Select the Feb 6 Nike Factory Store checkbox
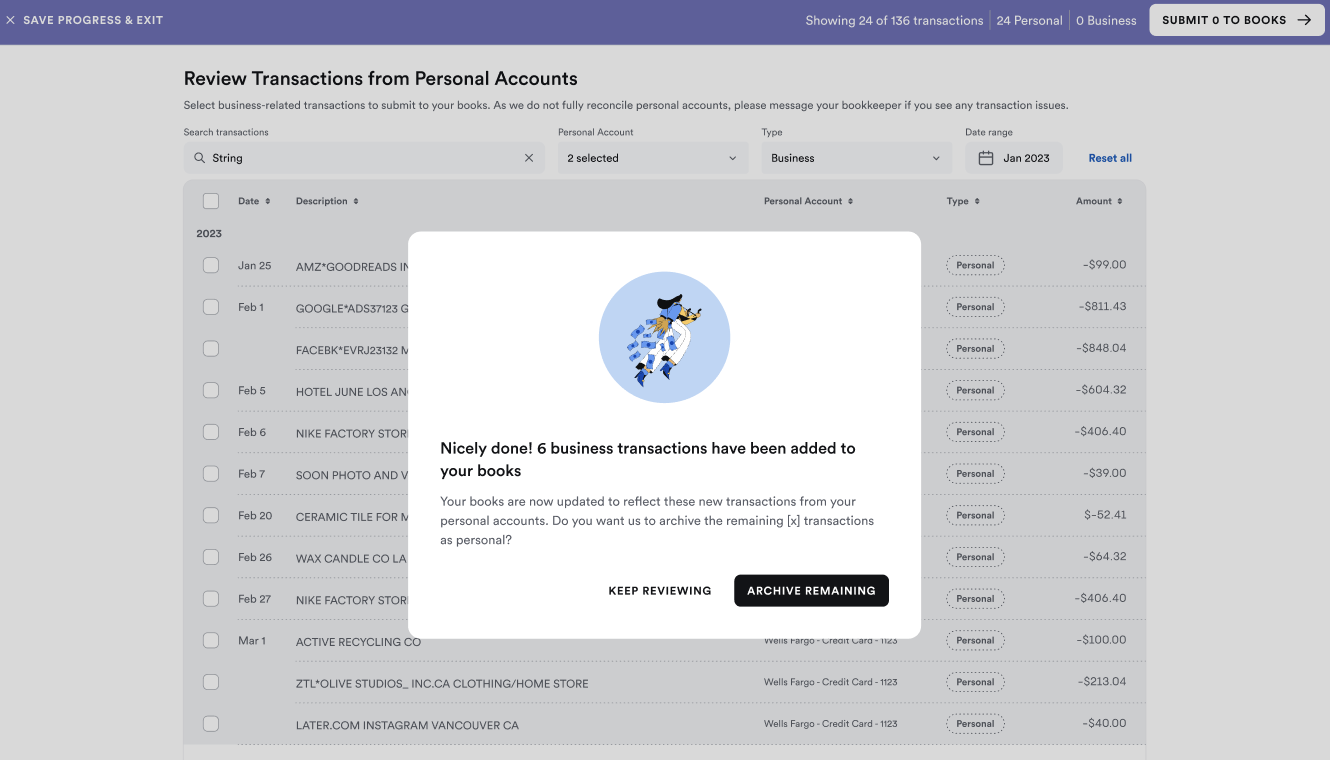This screenshot has width=1330, height=760. coord(211,432)
